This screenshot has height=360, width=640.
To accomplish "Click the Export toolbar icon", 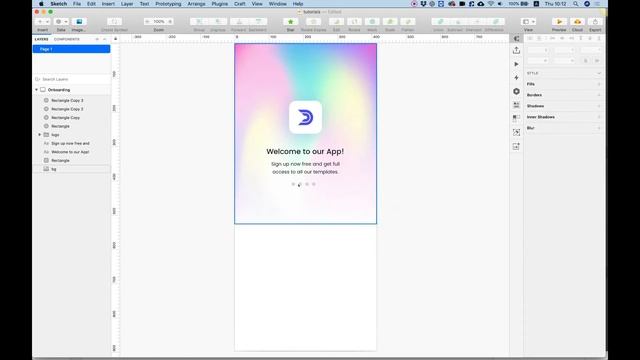I will pyautogui.click(x=595, y=22).
